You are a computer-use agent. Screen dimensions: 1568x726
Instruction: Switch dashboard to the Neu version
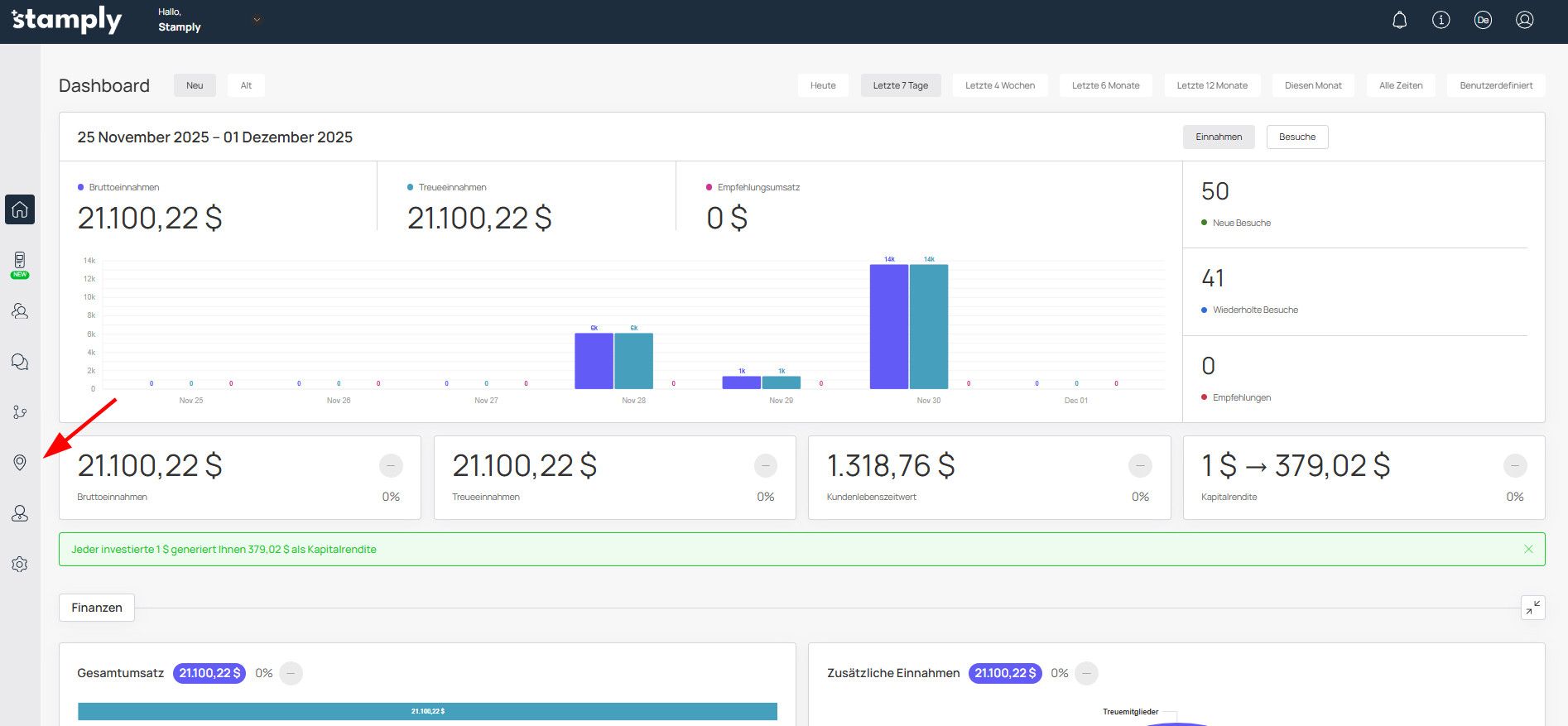[x=195, y=85]
